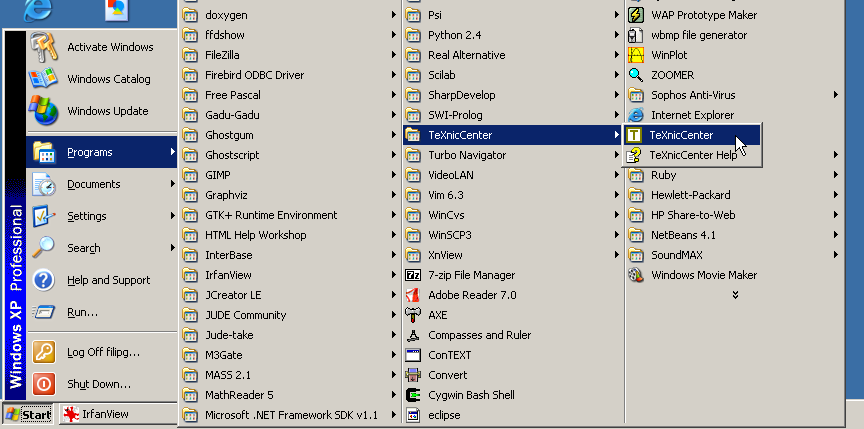Expand the Documents submenu arrow
Viewport: 864px width, 429px height.
172,184
